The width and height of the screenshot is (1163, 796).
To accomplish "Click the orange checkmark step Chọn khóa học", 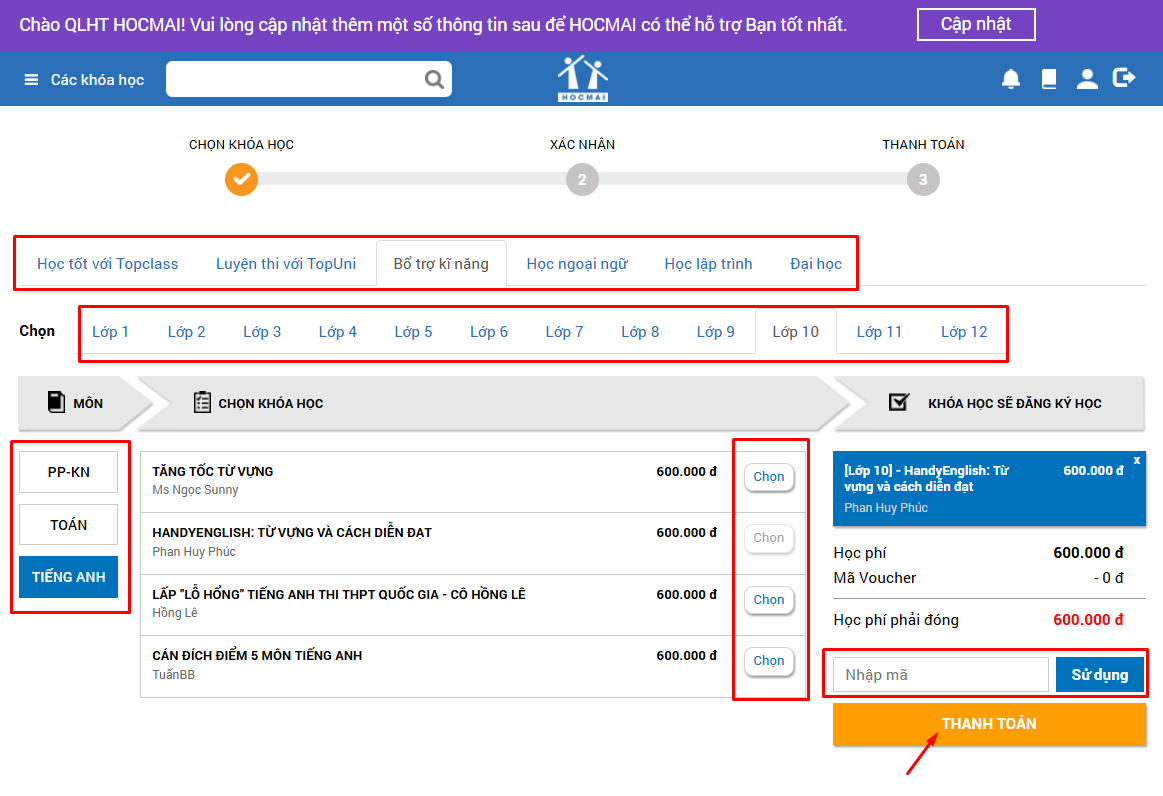I will click(241, 180).
